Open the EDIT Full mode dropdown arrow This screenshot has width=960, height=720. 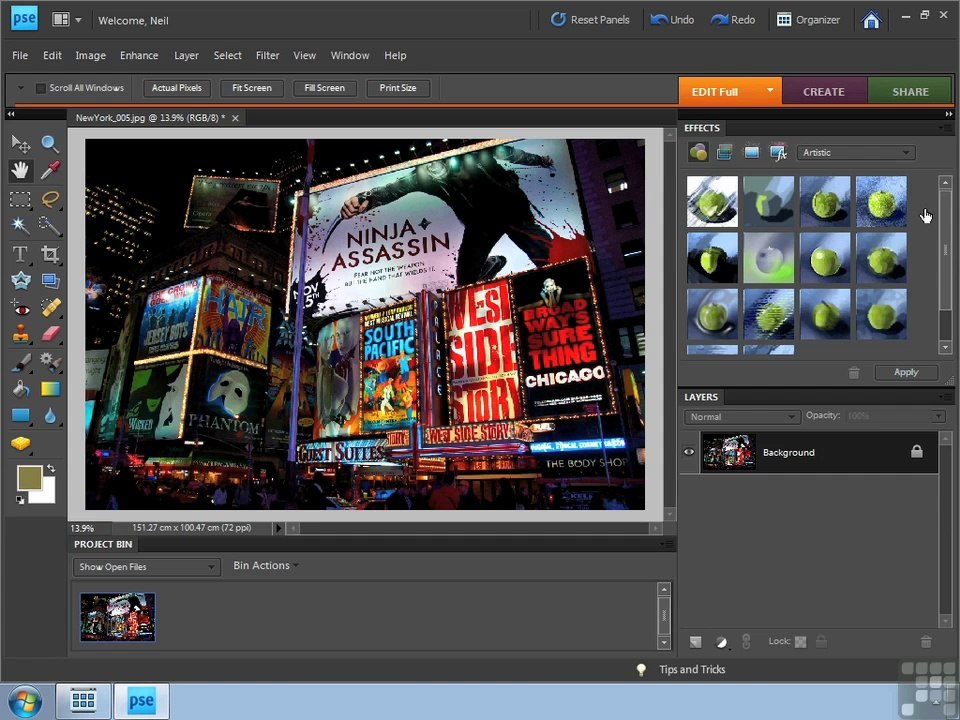coord(770,91)
